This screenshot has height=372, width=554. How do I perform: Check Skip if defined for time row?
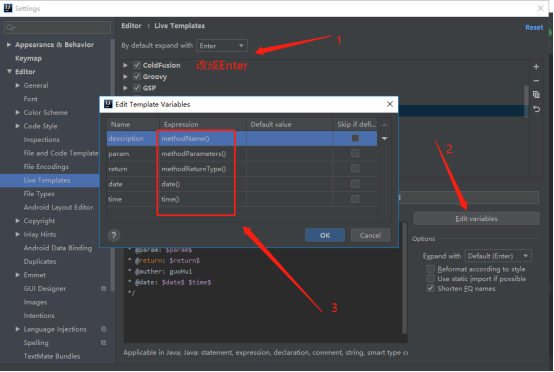coord(355,199)
